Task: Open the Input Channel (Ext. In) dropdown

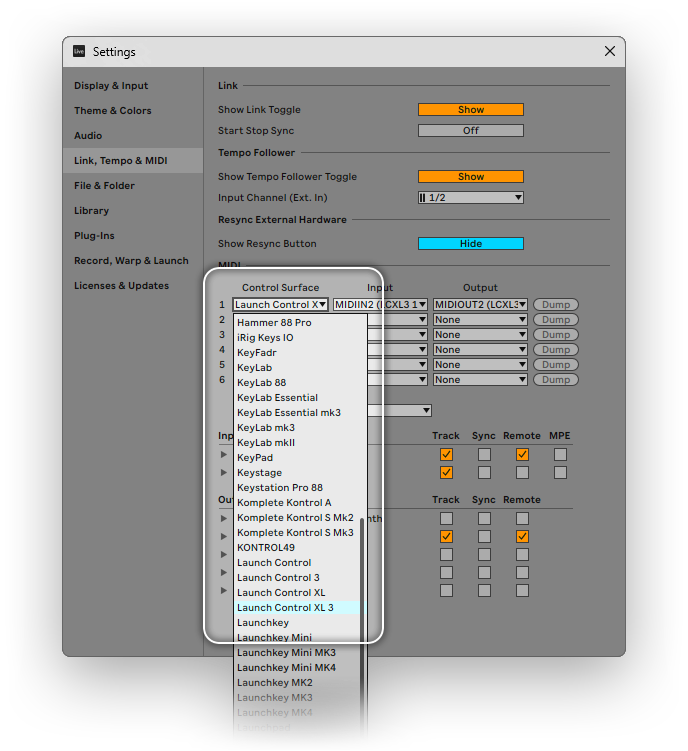Action: (x=470, y=198)
